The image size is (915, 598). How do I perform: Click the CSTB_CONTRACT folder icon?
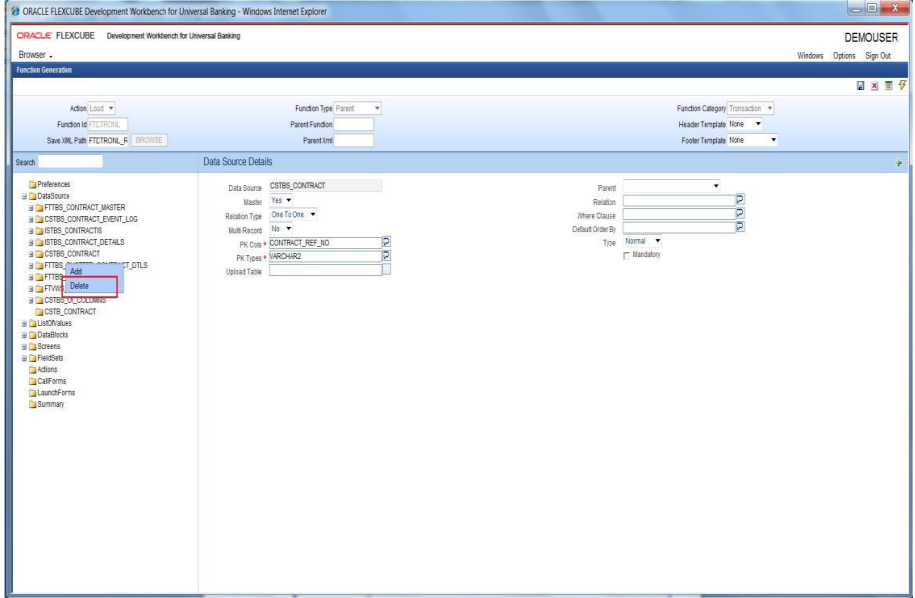tap(40, 312)
